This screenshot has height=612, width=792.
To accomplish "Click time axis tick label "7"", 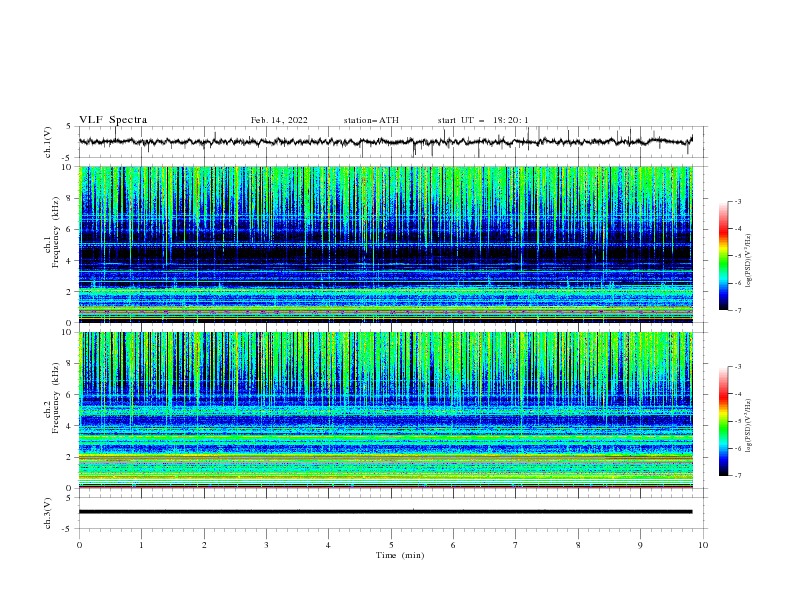I will [516, 545].
